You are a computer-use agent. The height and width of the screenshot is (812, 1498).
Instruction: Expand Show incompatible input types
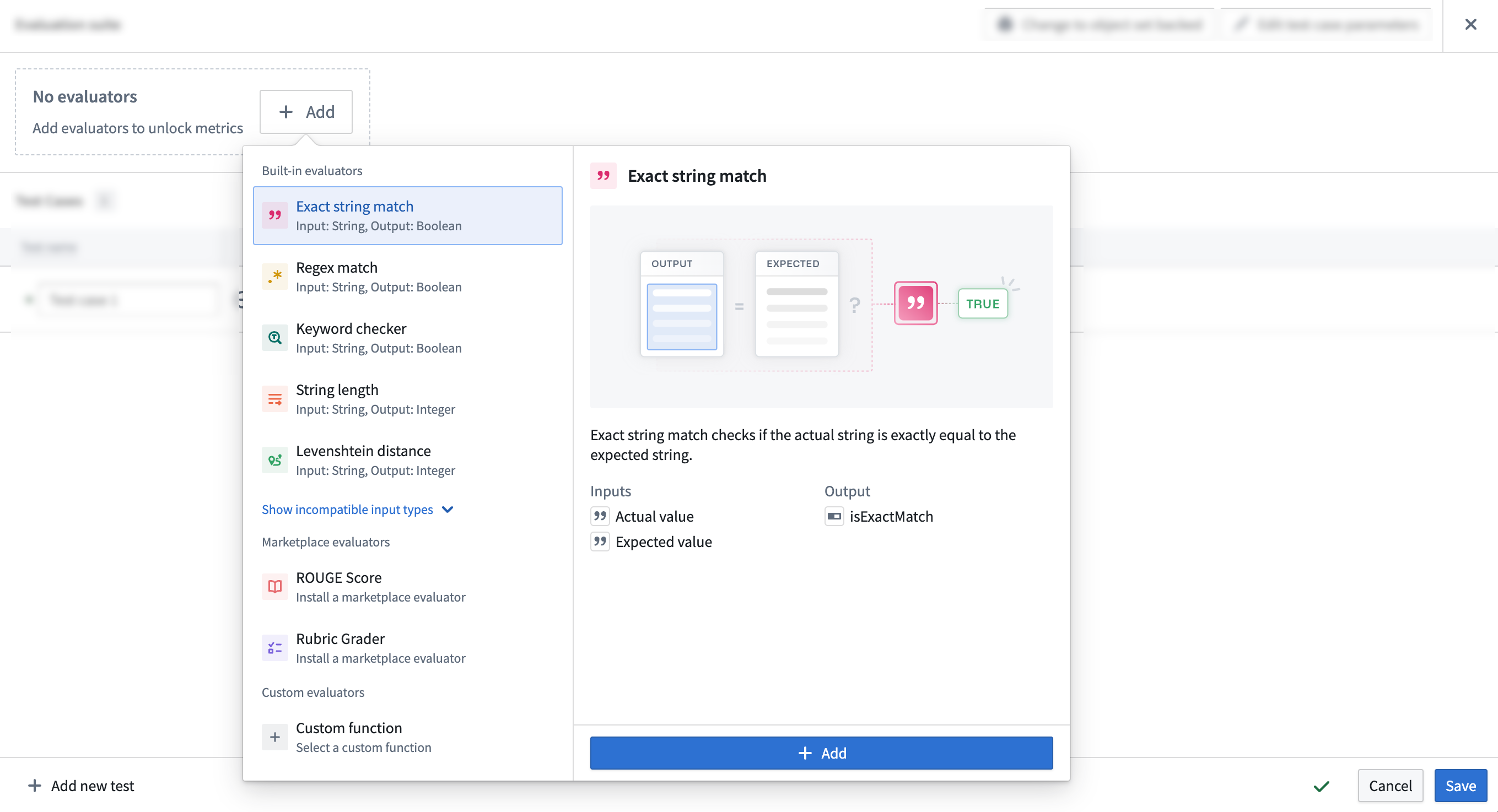[347, 510]
